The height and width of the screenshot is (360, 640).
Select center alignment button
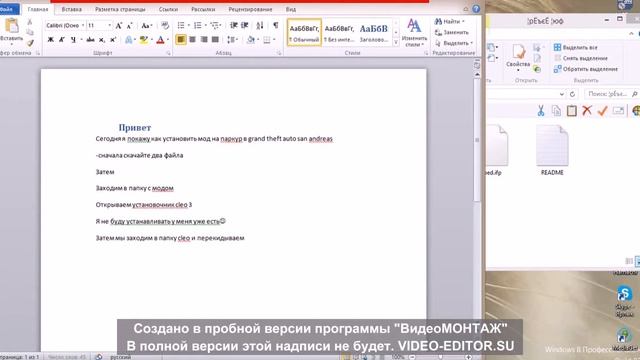pos(192,40)
